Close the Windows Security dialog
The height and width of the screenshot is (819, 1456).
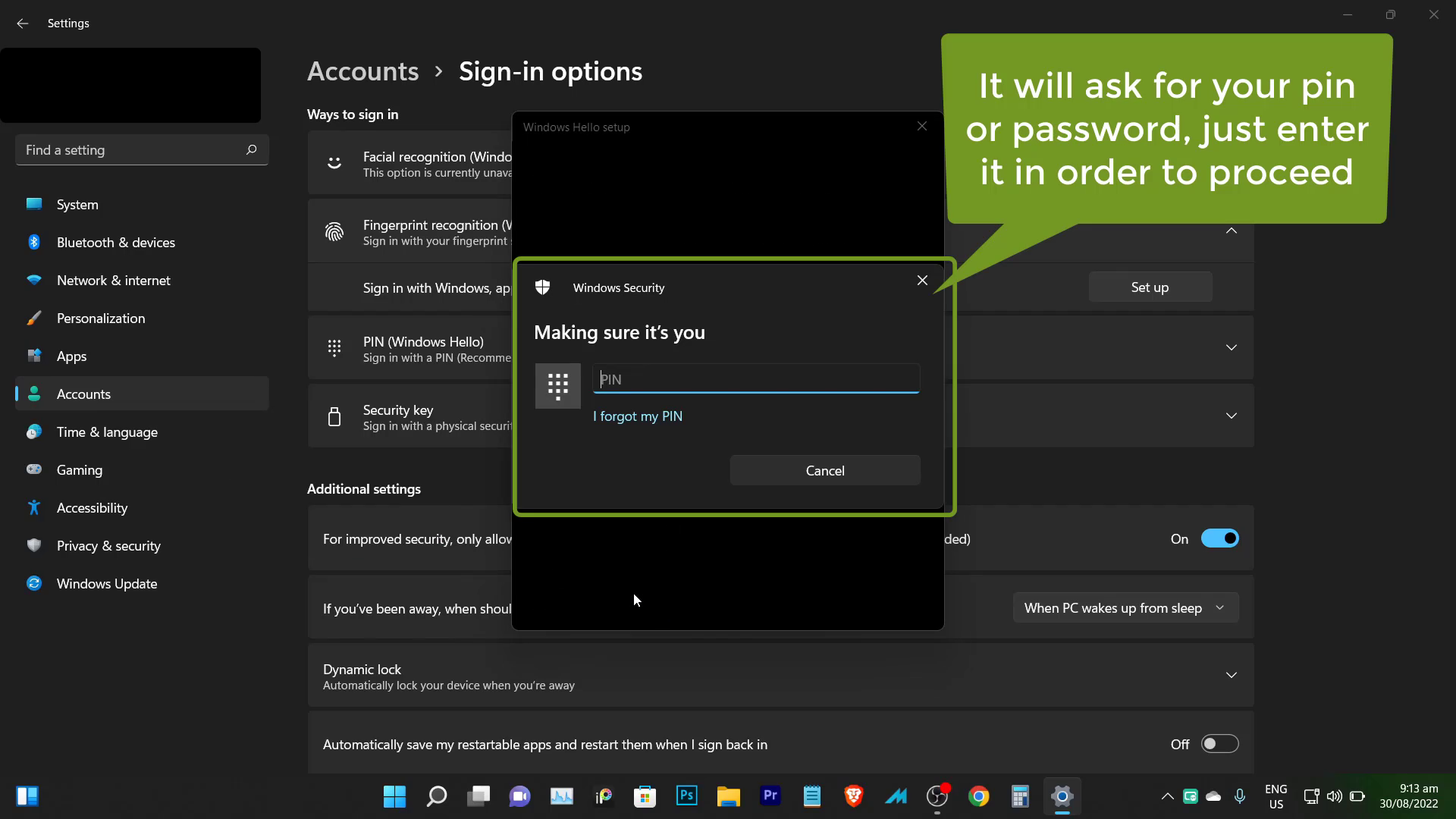(922, 280)
